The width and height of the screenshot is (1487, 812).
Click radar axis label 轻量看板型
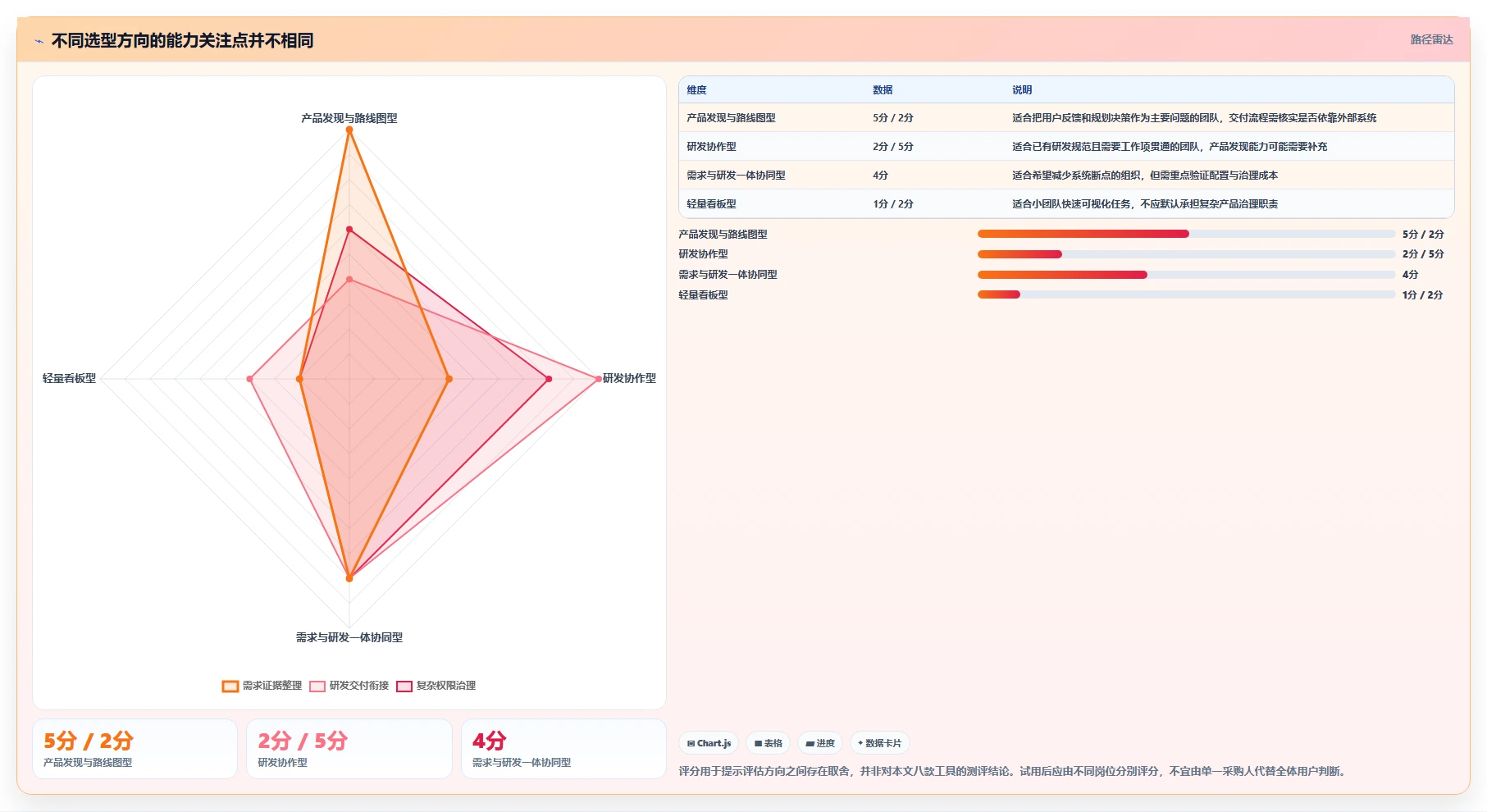point(69,378)
